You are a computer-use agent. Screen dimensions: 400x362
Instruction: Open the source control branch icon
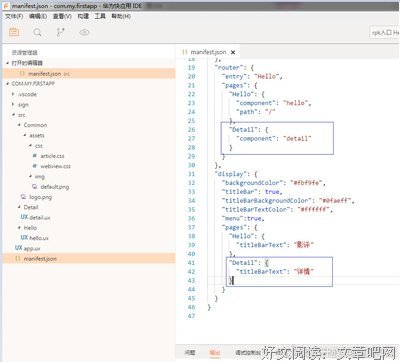tap(60, 32)
